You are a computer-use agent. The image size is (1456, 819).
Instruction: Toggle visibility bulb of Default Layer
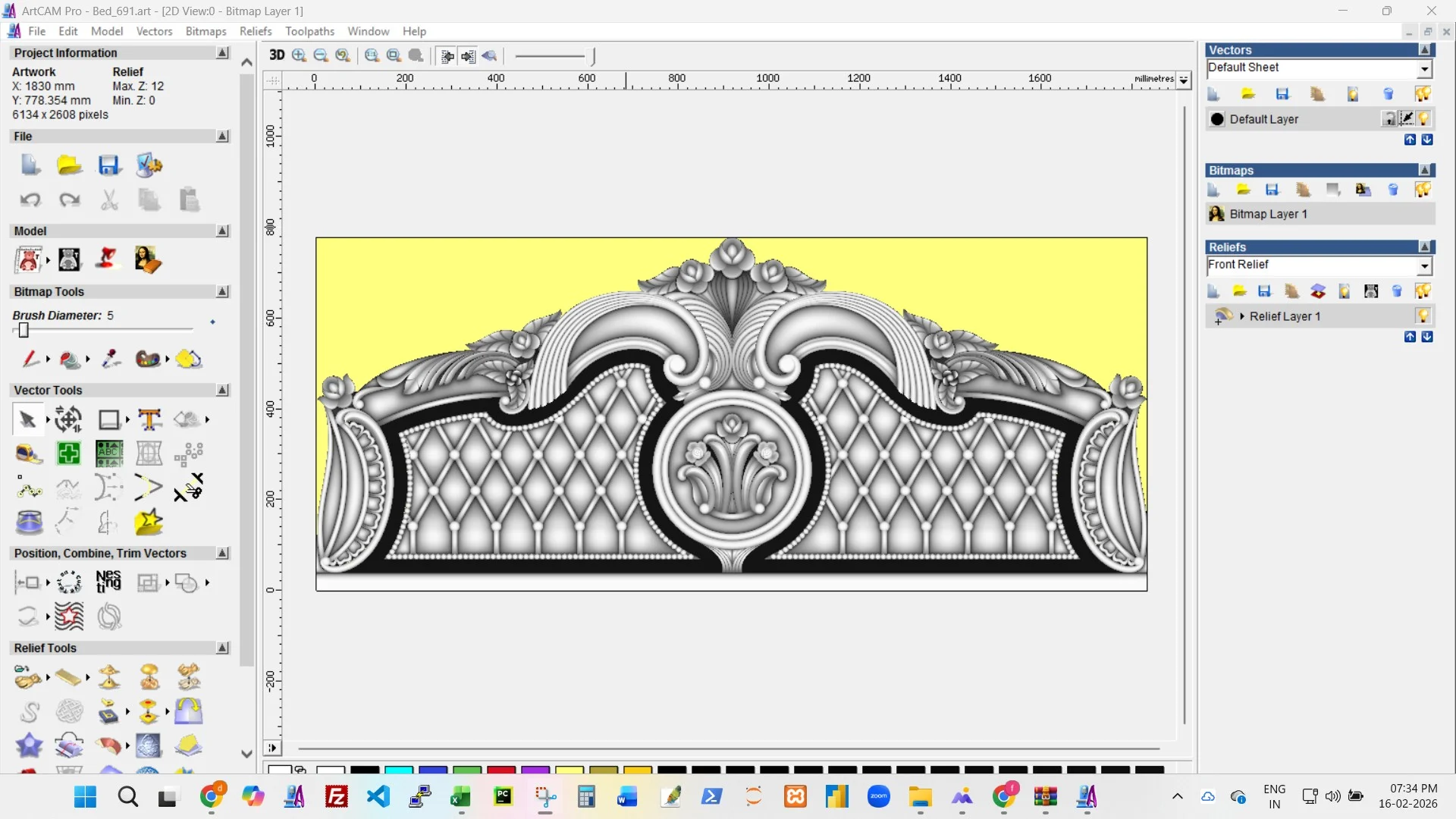point(1424,119)
